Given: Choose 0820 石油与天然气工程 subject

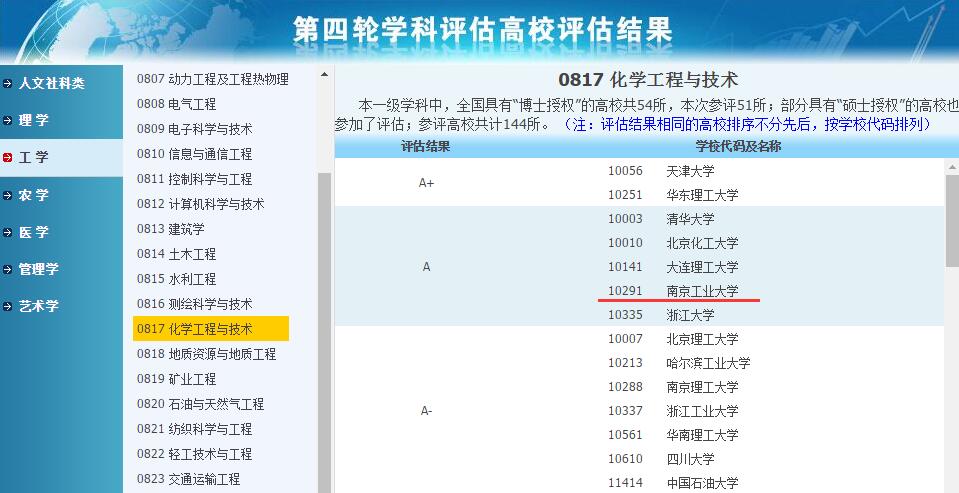Looking at the screenshot, I should click(200, 404).
